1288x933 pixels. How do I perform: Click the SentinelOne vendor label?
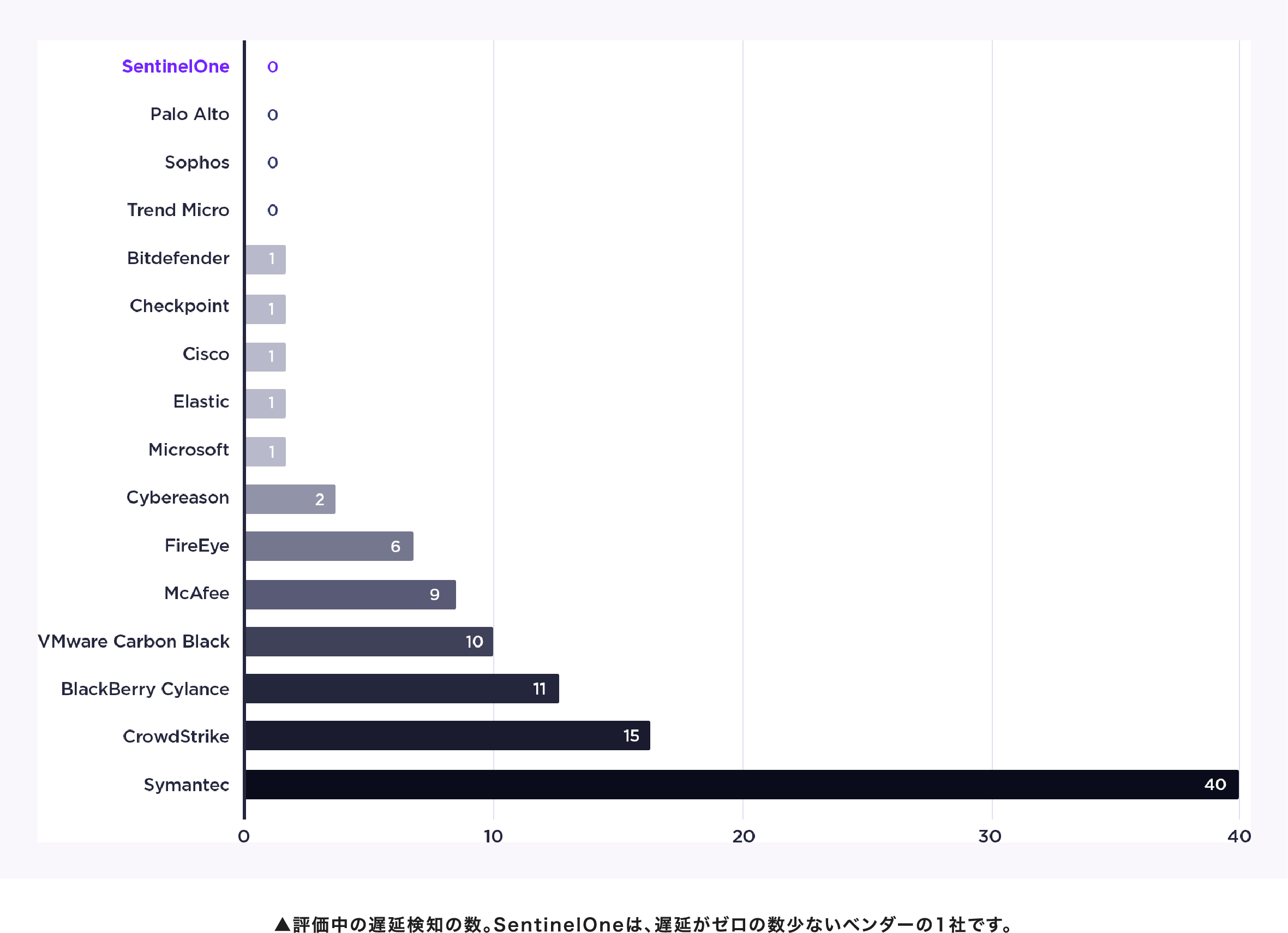(x=176, y=67)
